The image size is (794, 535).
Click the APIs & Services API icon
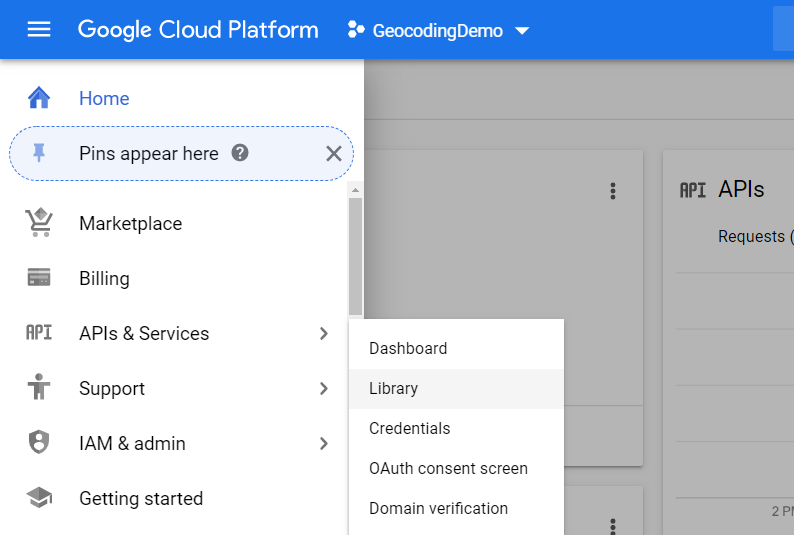[x=39, y=333]
